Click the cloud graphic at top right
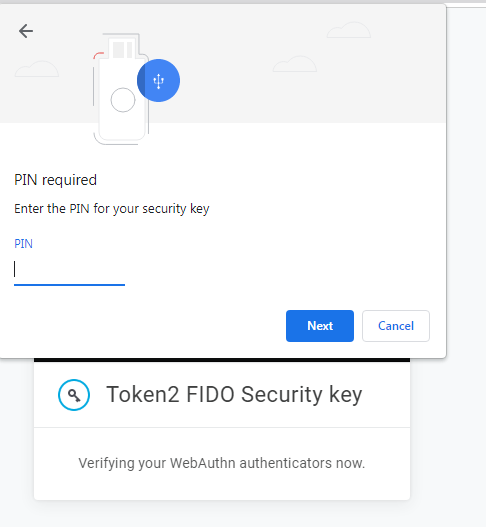Viewport: 486px width, 527px height. [x=349, y=30]
